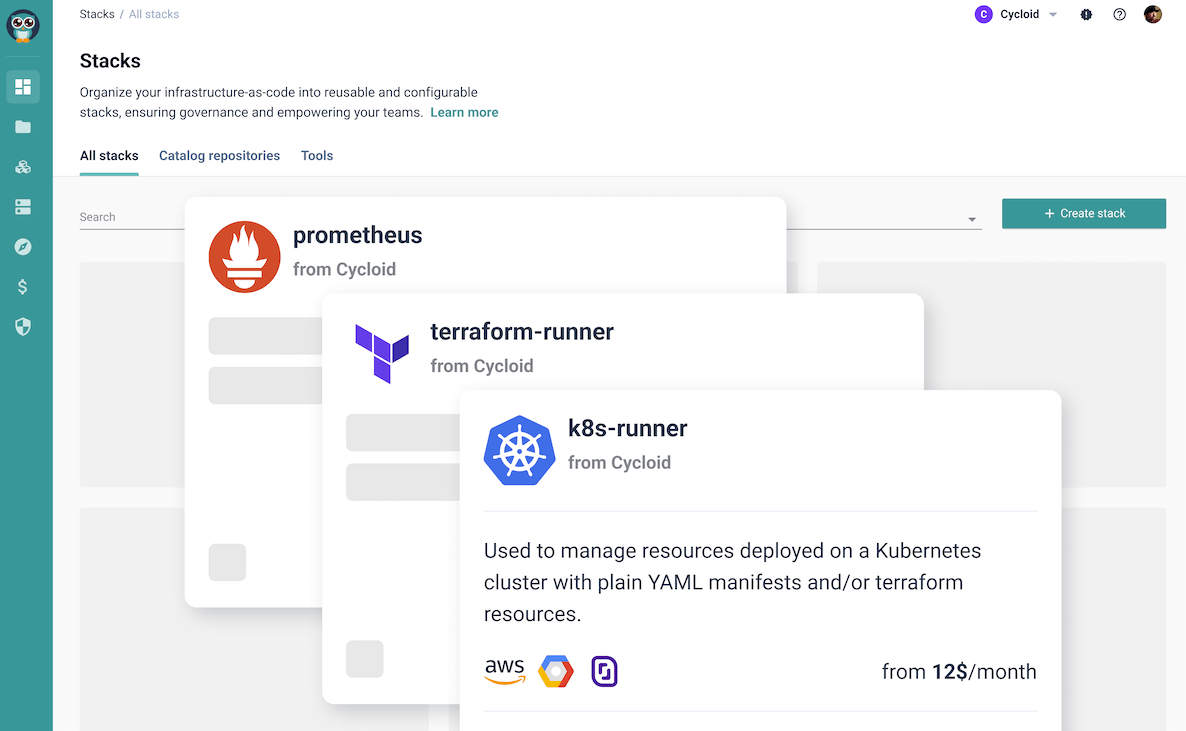
Task: Click the Stacks page heading
Action: click(x=110, y=61)
